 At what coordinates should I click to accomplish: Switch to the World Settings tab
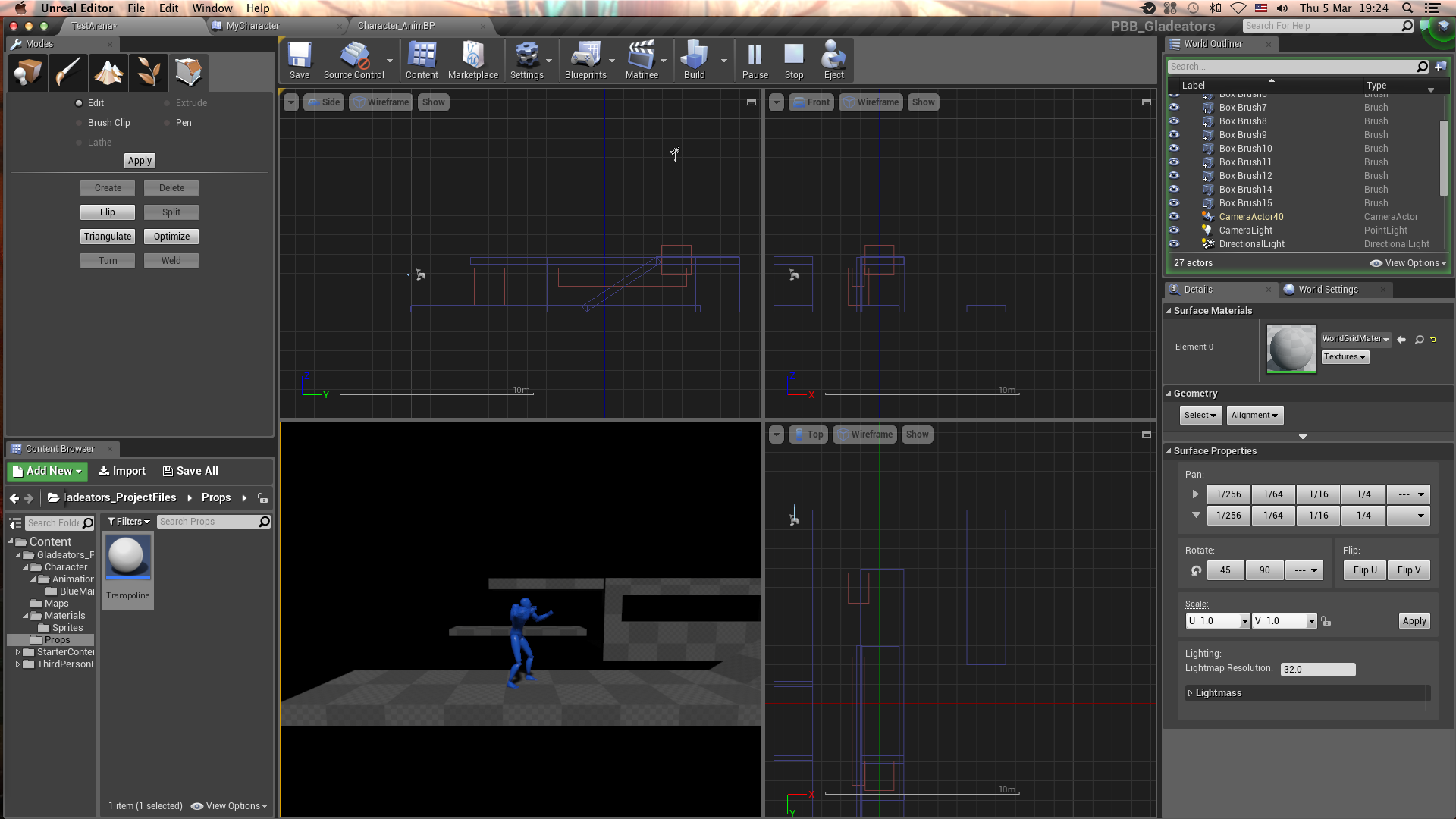(1328, 290)
